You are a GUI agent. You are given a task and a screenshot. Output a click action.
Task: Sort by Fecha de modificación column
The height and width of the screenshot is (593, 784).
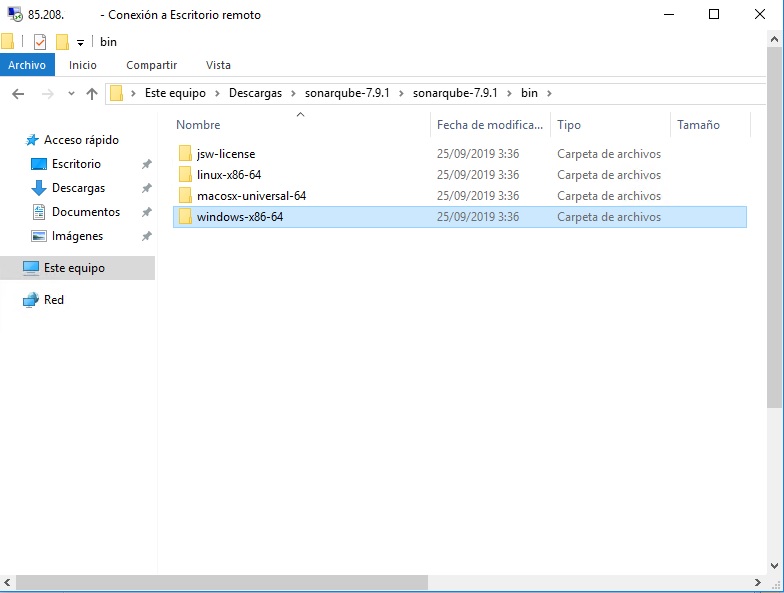(x=490, y=124)
